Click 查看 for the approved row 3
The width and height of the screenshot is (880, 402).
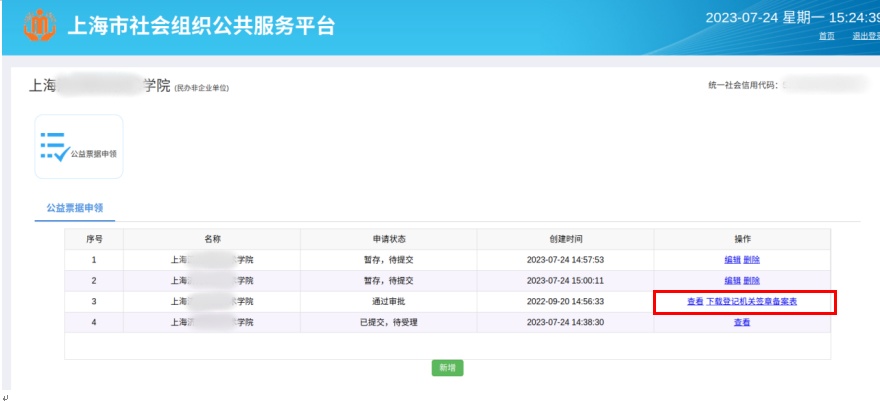tap(695, 302)
